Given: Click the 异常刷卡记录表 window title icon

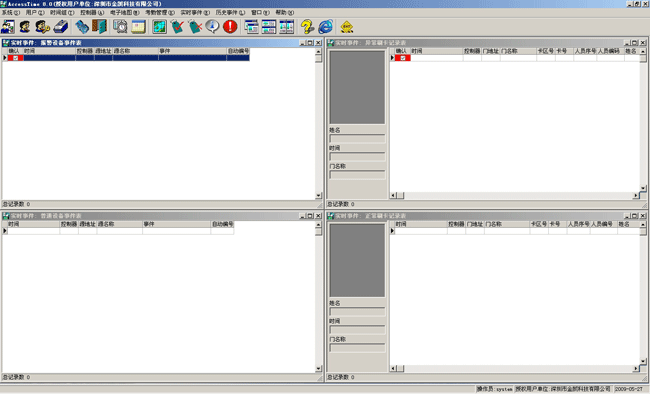Looking at the screenshot, I should click(x=330, y=43).
